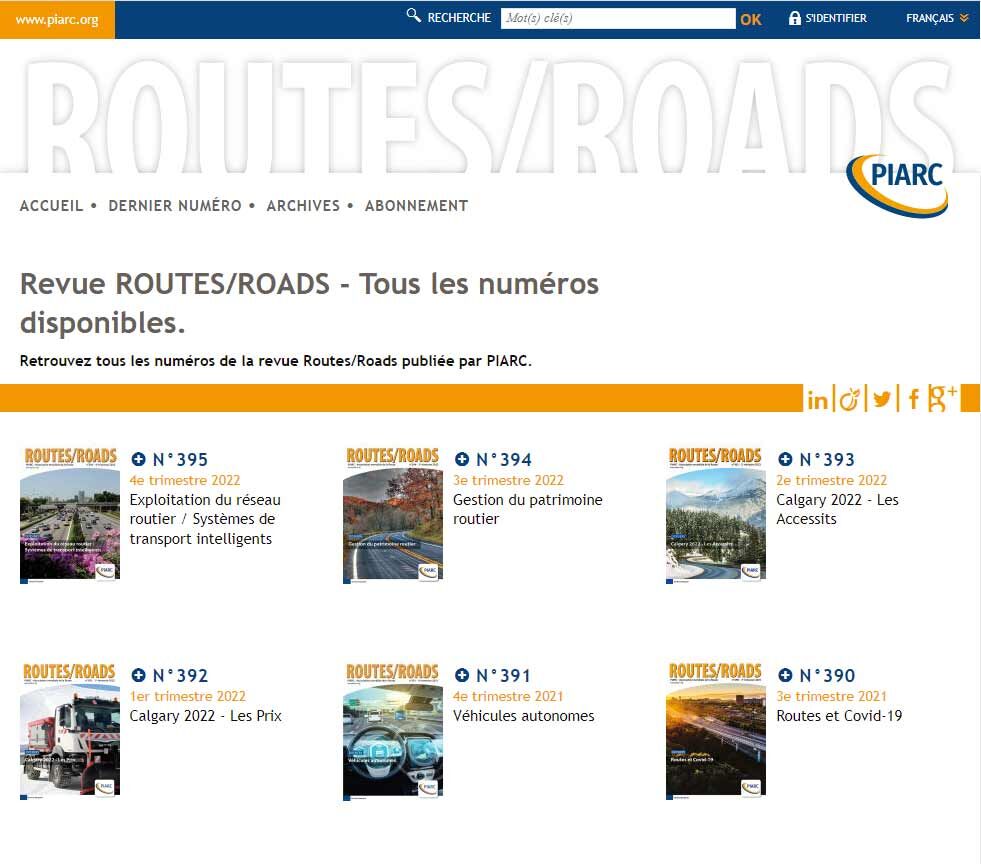Click the 'Revue ROUTES/ROADS - Tous les numéros' heading

click(309, 303)
